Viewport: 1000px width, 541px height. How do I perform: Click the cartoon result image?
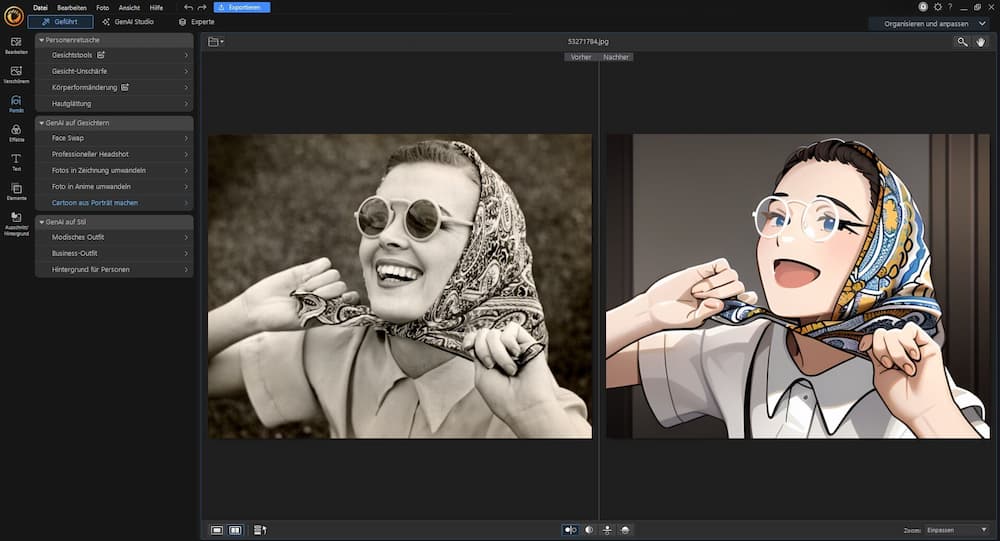(797, 286)
